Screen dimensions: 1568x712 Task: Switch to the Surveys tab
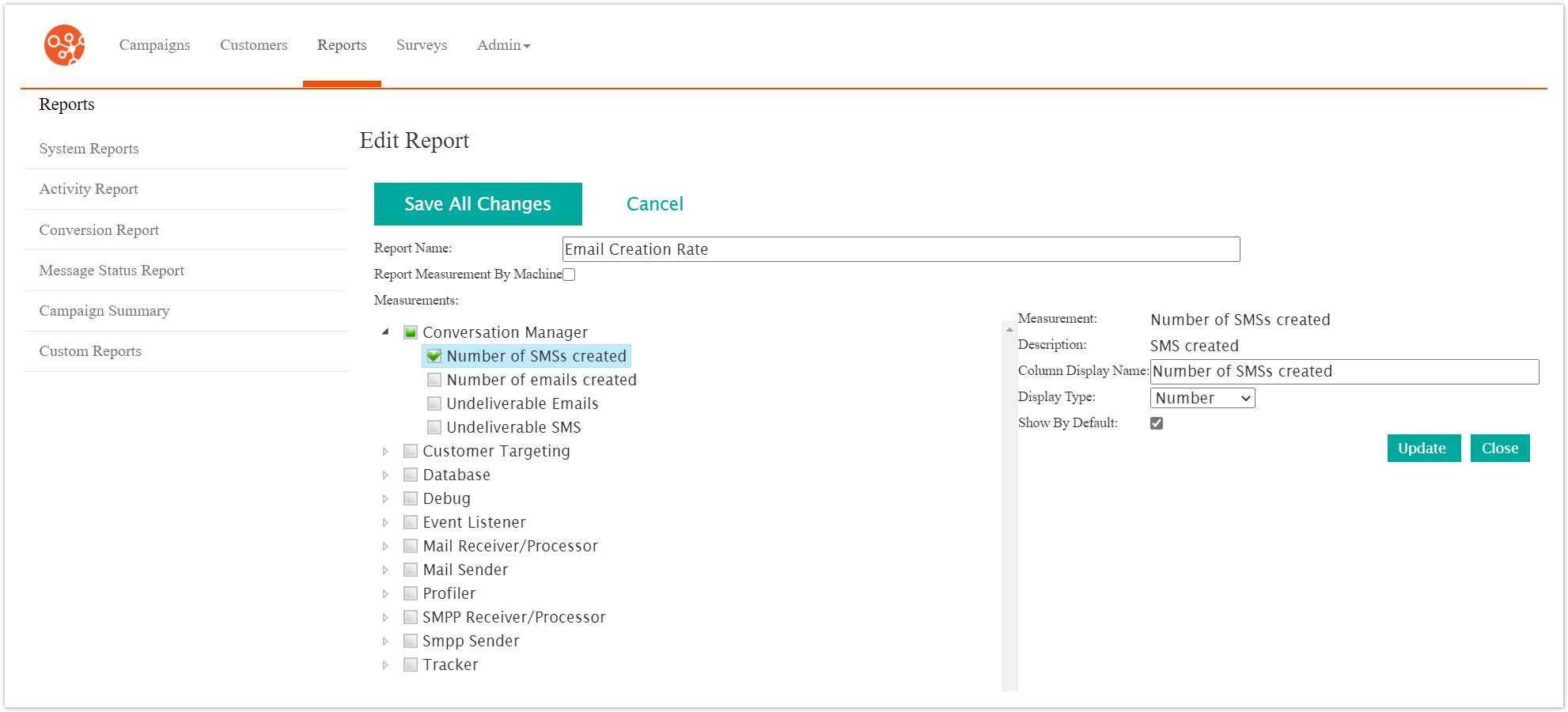click(x=421, y=45)
